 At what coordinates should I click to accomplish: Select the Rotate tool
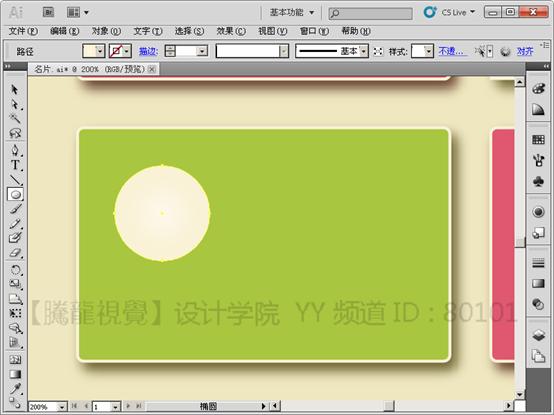[x=15, y=270]
